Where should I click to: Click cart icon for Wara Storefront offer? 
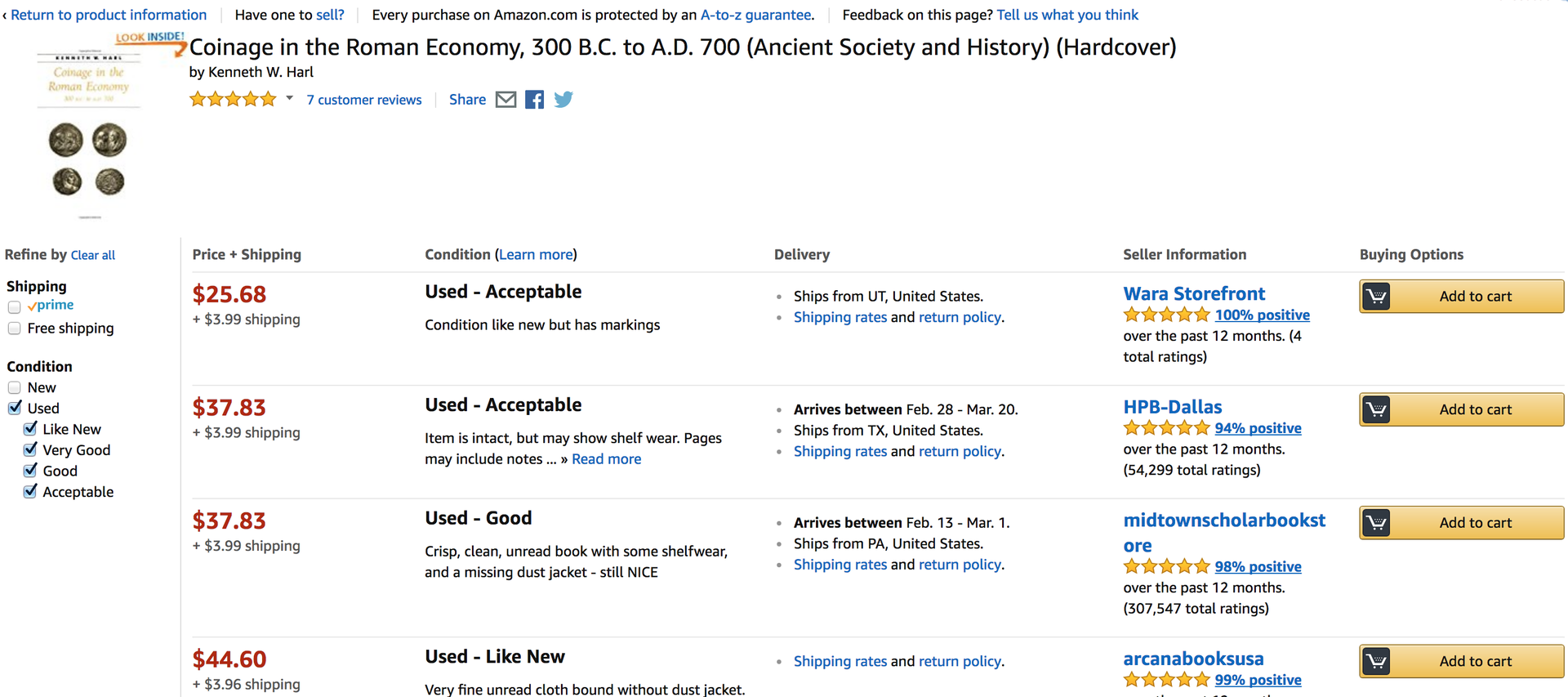click(1377, 297)
